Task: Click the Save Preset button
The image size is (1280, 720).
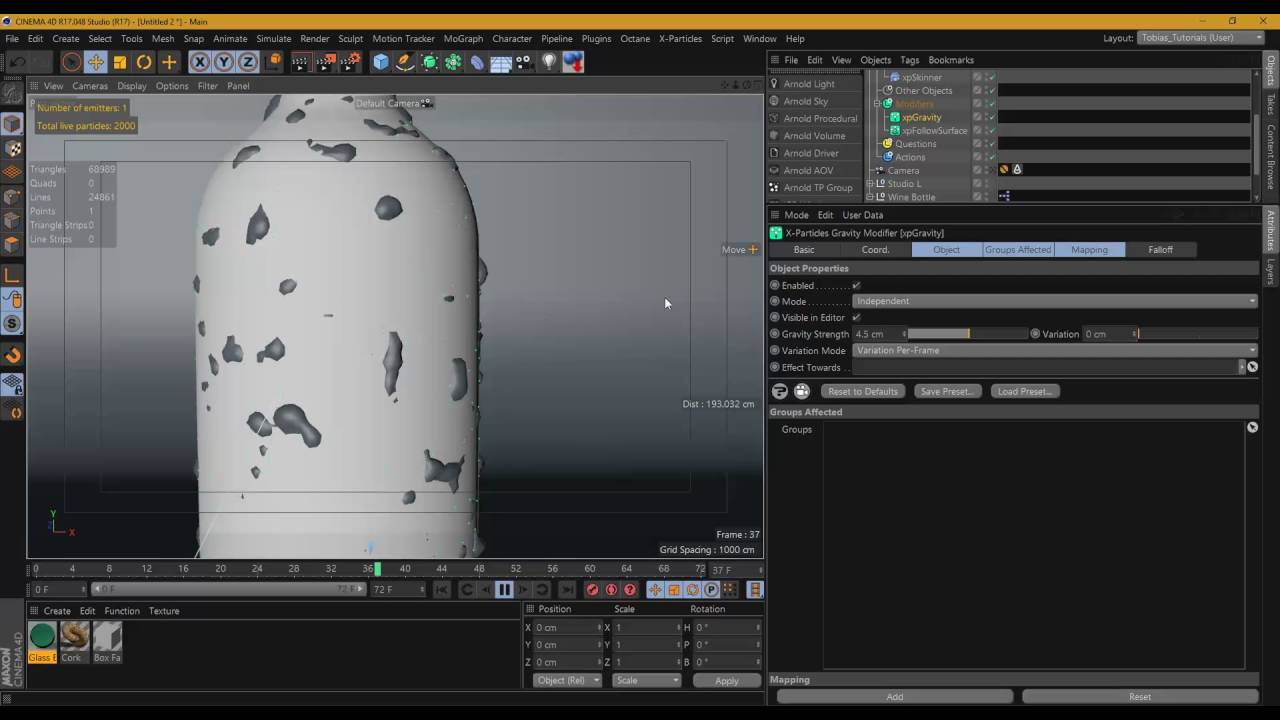Action: point(946,392)
